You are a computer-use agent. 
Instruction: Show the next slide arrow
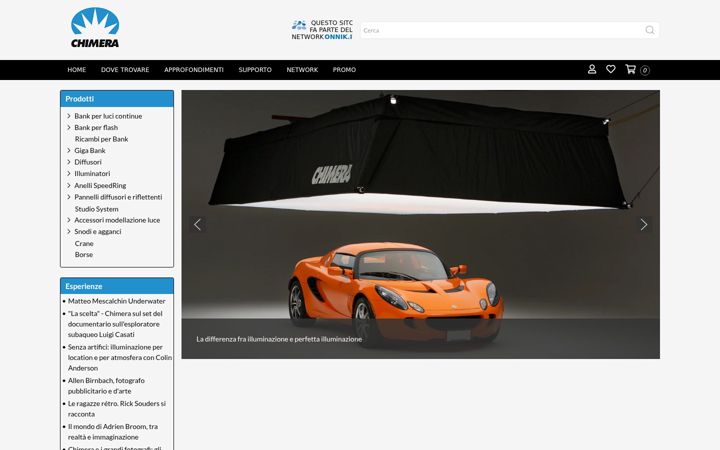(x=644, y=225)
